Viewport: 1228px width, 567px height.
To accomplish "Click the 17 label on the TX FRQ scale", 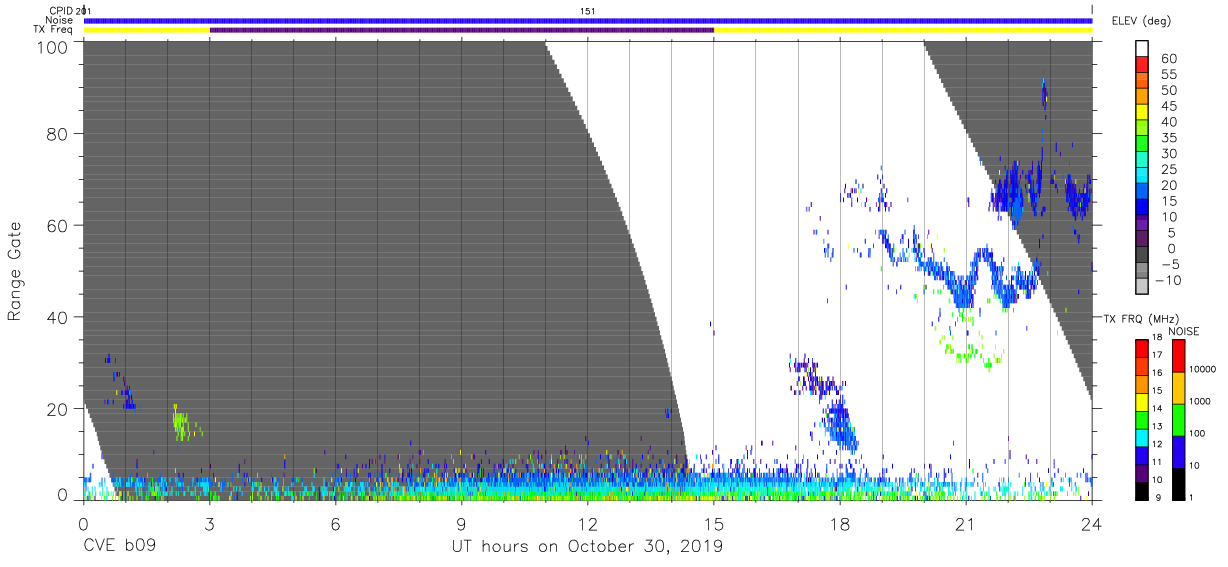I will point(1158,355).
